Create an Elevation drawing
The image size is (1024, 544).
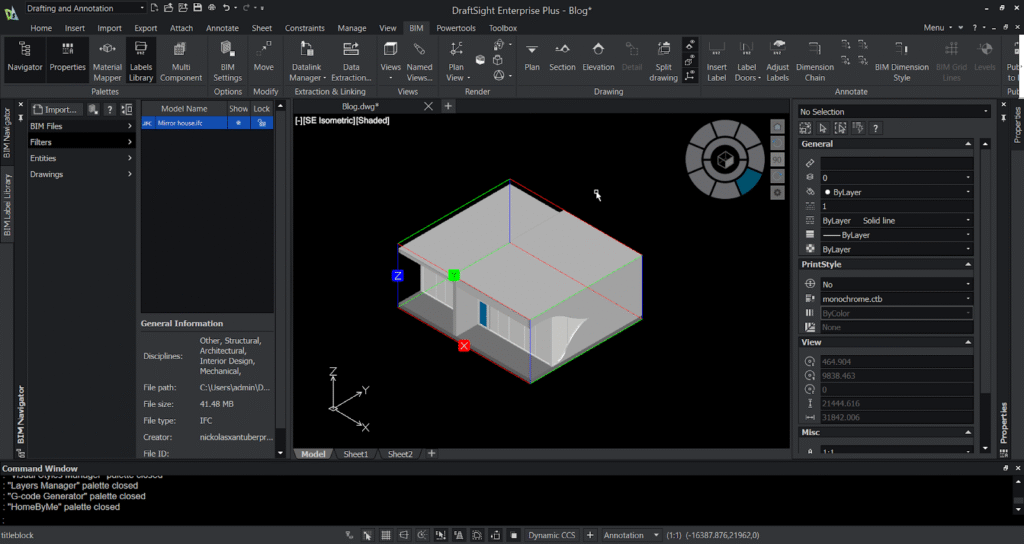pyautogui.click(x=598, y=59)
